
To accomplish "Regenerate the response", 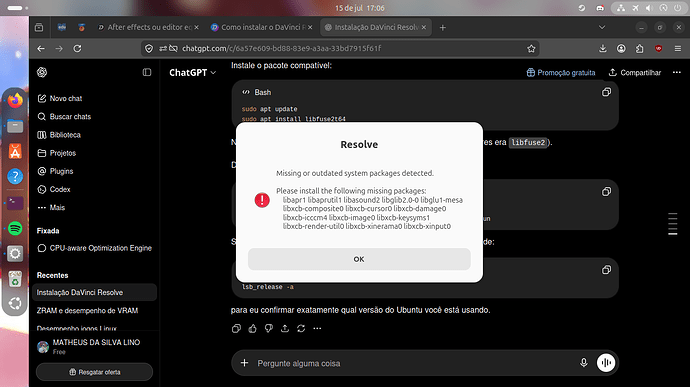I will tap(301, 328).
